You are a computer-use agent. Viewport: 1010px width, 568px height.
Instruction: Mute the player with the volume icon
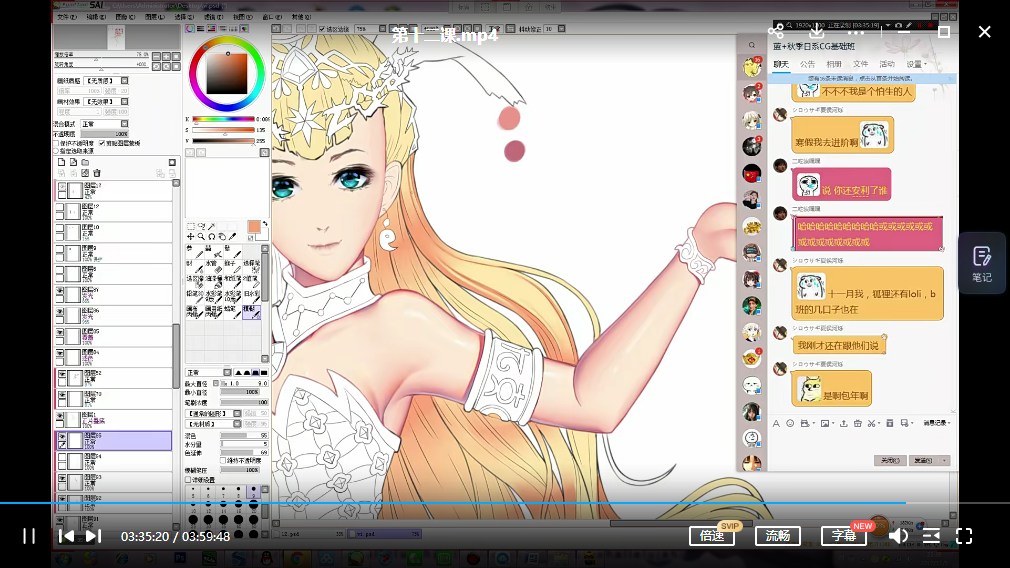[898, 536]
